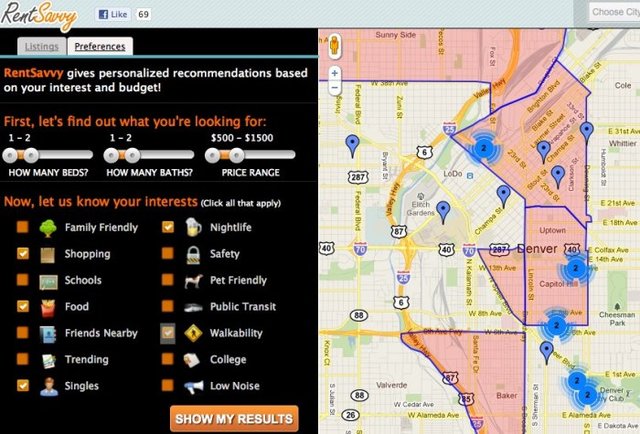The height and width of the screenshot is (434, 640).
Task: Click the lower baths slider handle
Action: (x=111, y=155)
